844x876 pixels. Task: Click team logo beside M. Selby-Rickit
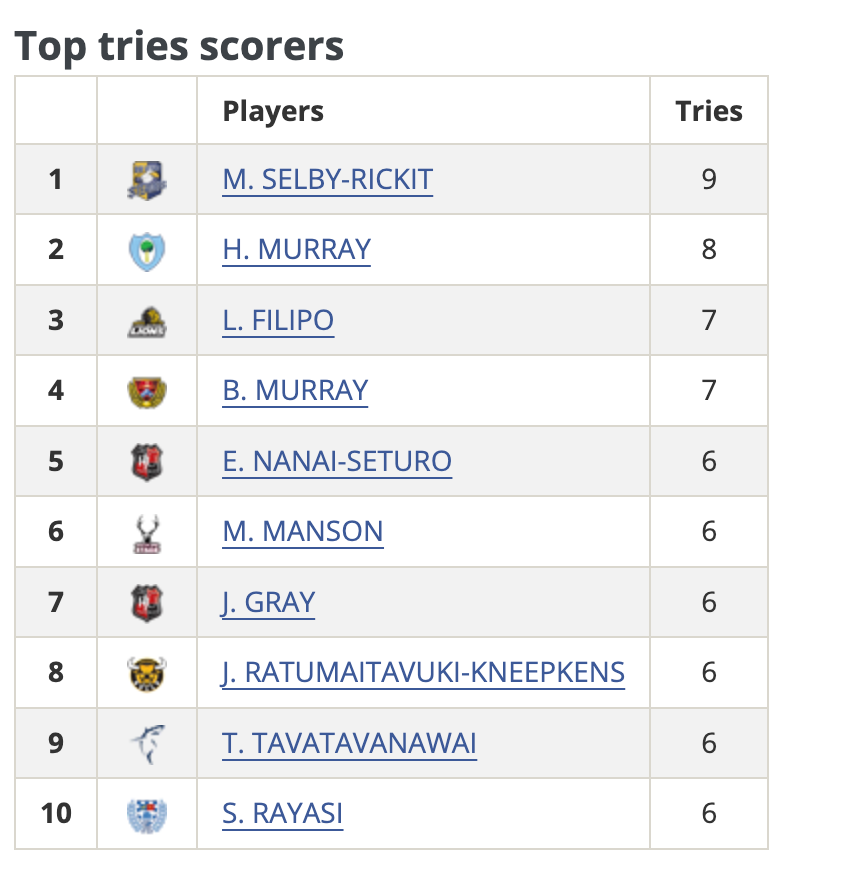[x=148, y=180]
